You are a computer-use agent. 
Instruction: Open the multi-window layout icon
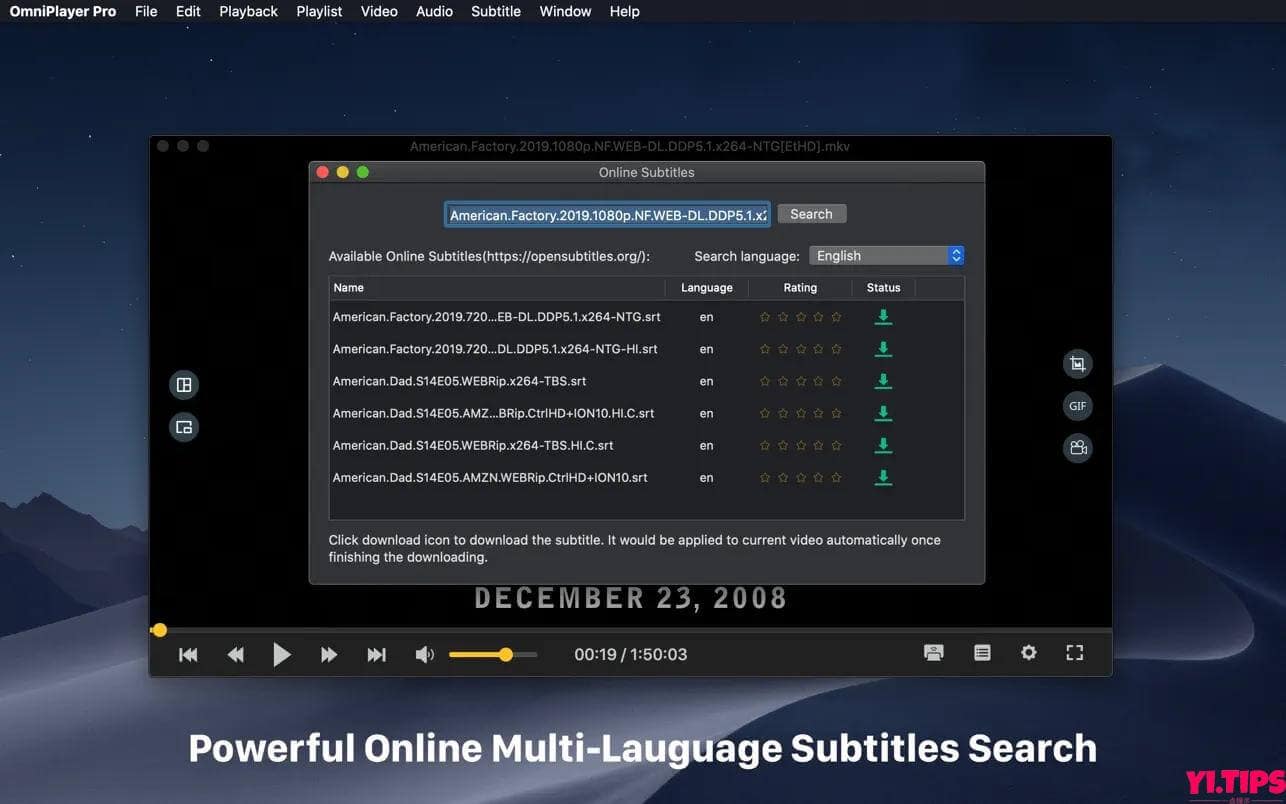[184, 385]
